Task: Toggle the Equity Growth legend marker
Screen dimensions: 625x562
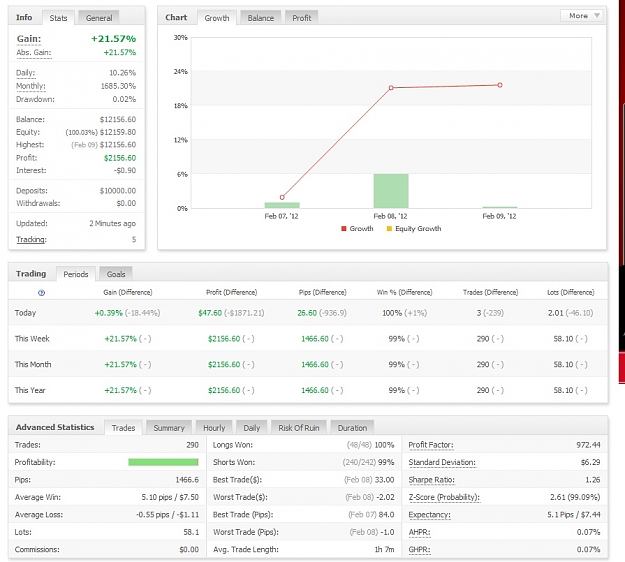Action: [x=389, y=228]
